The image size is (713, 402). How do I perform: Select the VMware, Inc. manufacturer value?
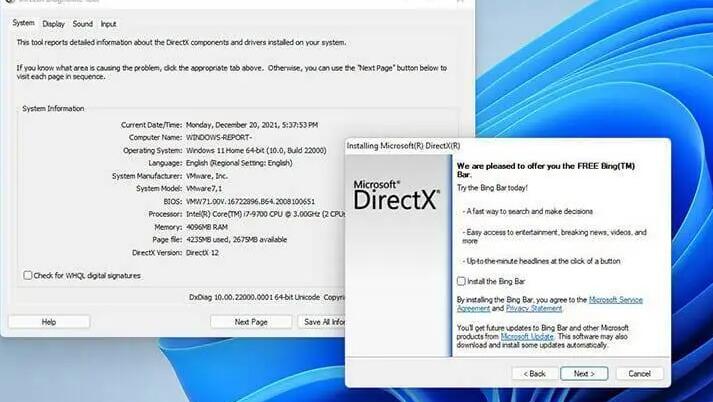coord(207,176)
